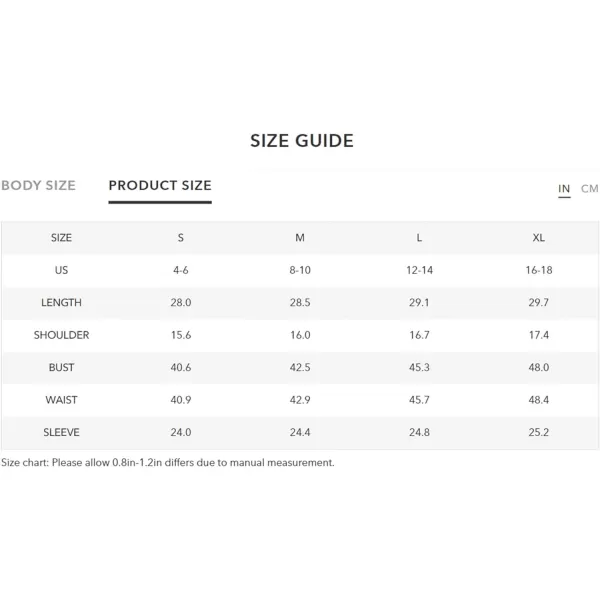Click the SIZE GUIDE heading
The width and height of the screenshot is (600, 600).
click(302, 141)
